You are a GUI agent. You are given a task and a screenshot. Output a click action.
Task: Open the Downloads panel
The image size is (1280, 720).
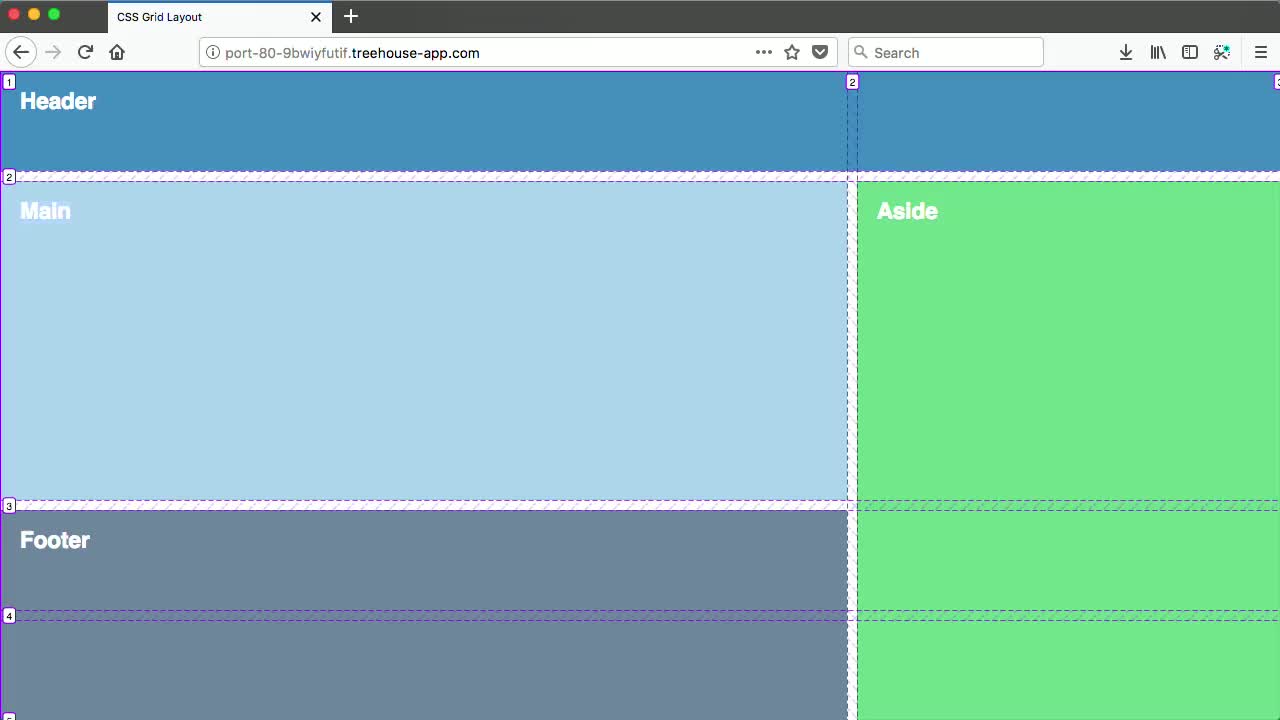pyautogui.click(x=1126, y=52)
